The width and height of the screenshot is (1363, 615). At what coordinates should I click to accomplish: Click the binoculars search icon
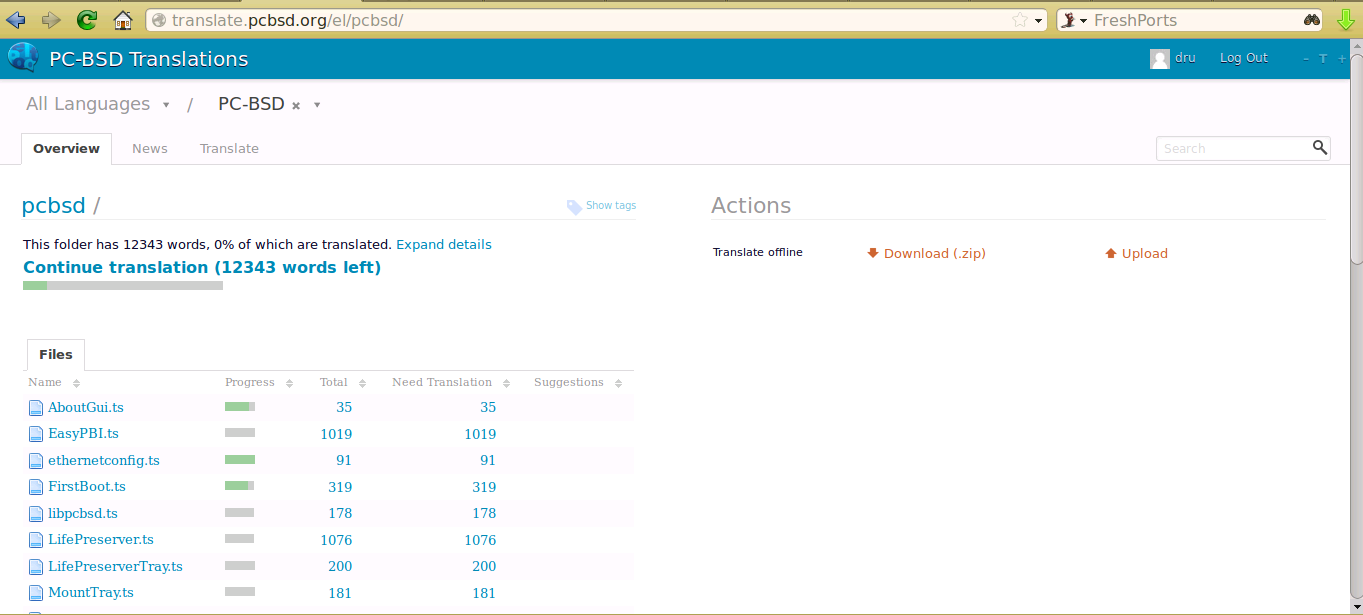click(x=1311, y=20)
